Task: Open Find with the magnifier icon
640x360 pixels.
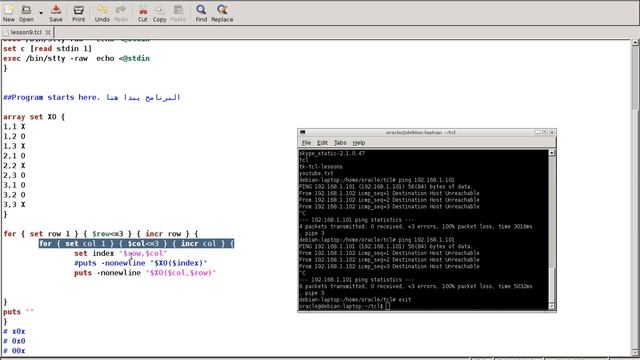Action: (x=201, y=13)
